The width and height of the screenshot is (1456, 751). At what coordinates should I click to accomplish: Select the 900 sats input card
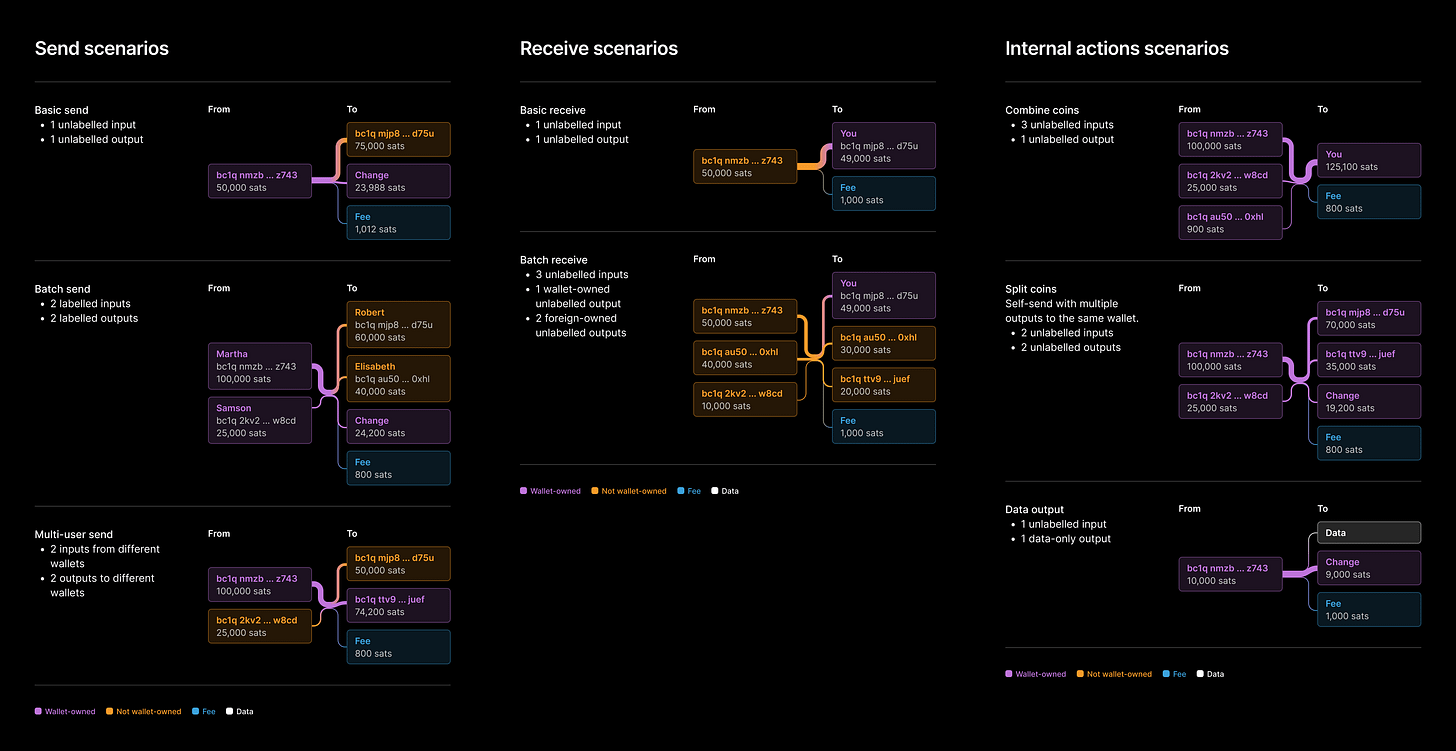pyautogui.click(x=1231, y=222)
